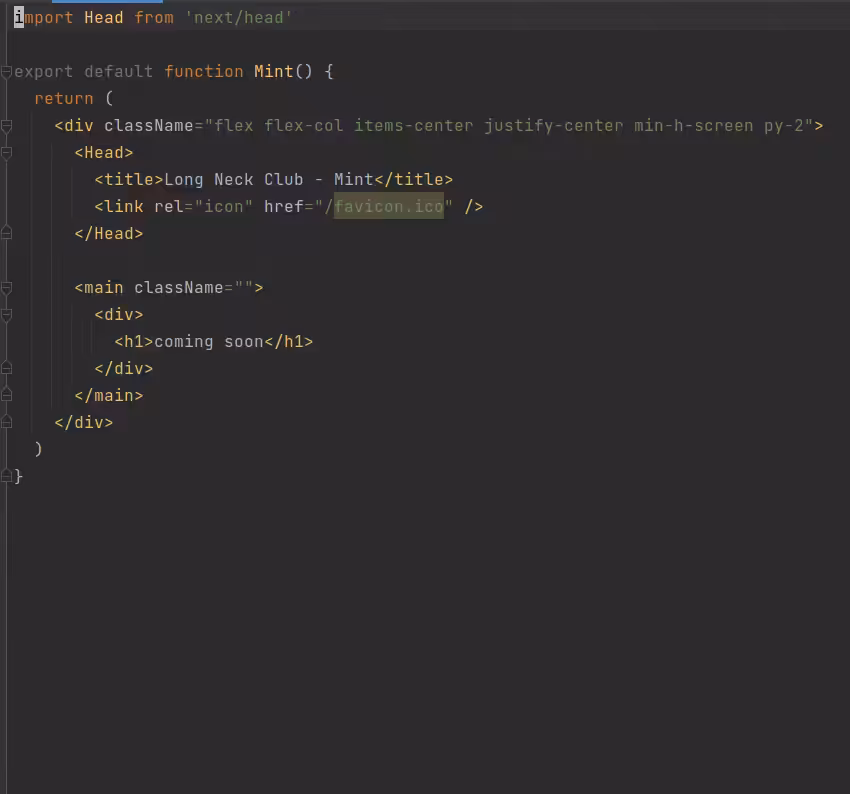Click the default keyword
This screenshot has width=850, height=794.
tap(119, 72)
